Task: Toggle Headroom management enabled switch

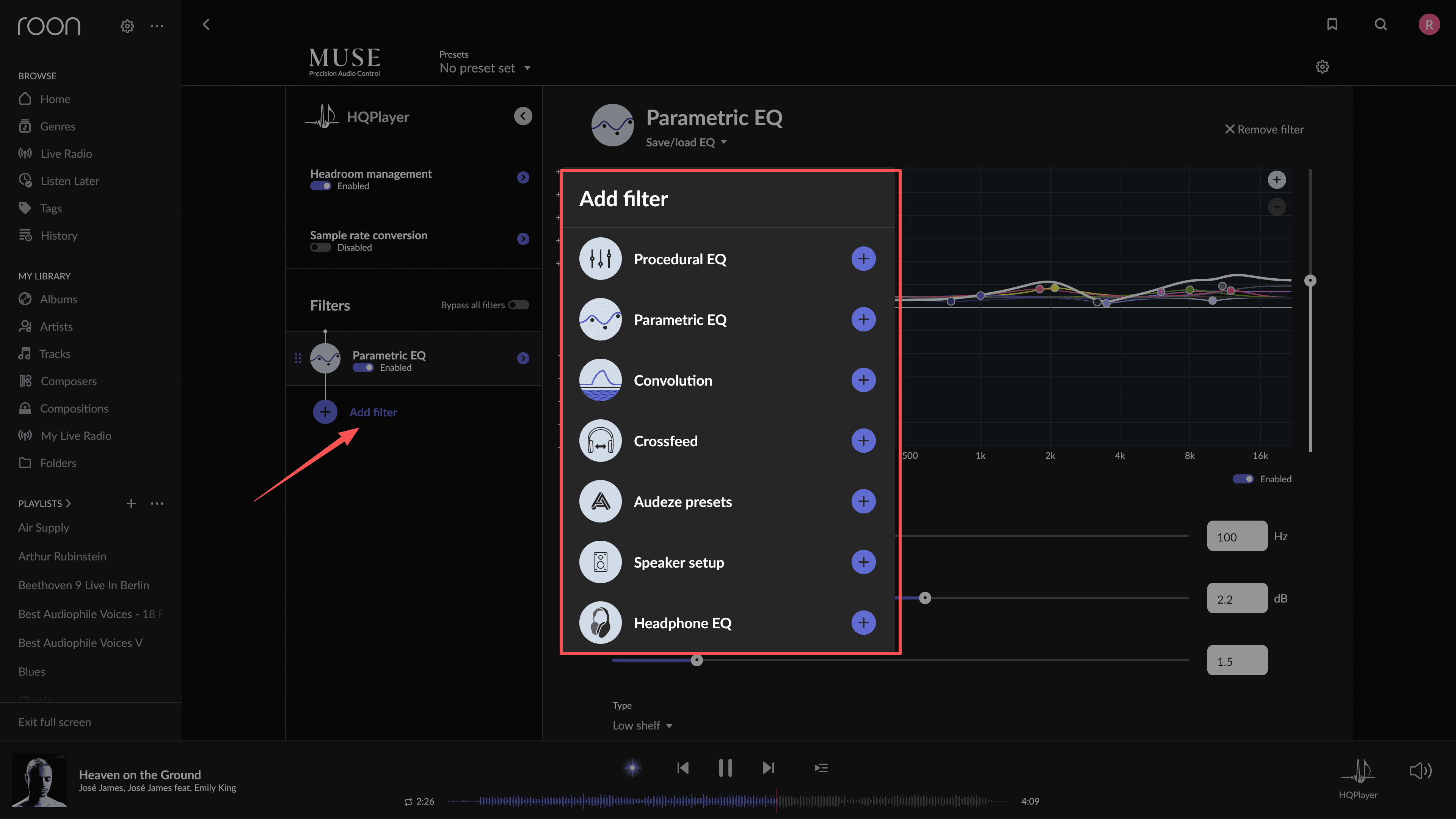Action: click(x=320, y=186)
